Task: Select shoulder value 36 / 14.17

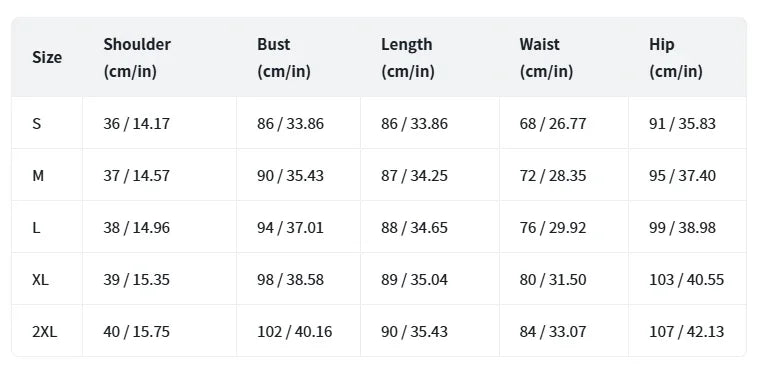Action: point(136,123)
